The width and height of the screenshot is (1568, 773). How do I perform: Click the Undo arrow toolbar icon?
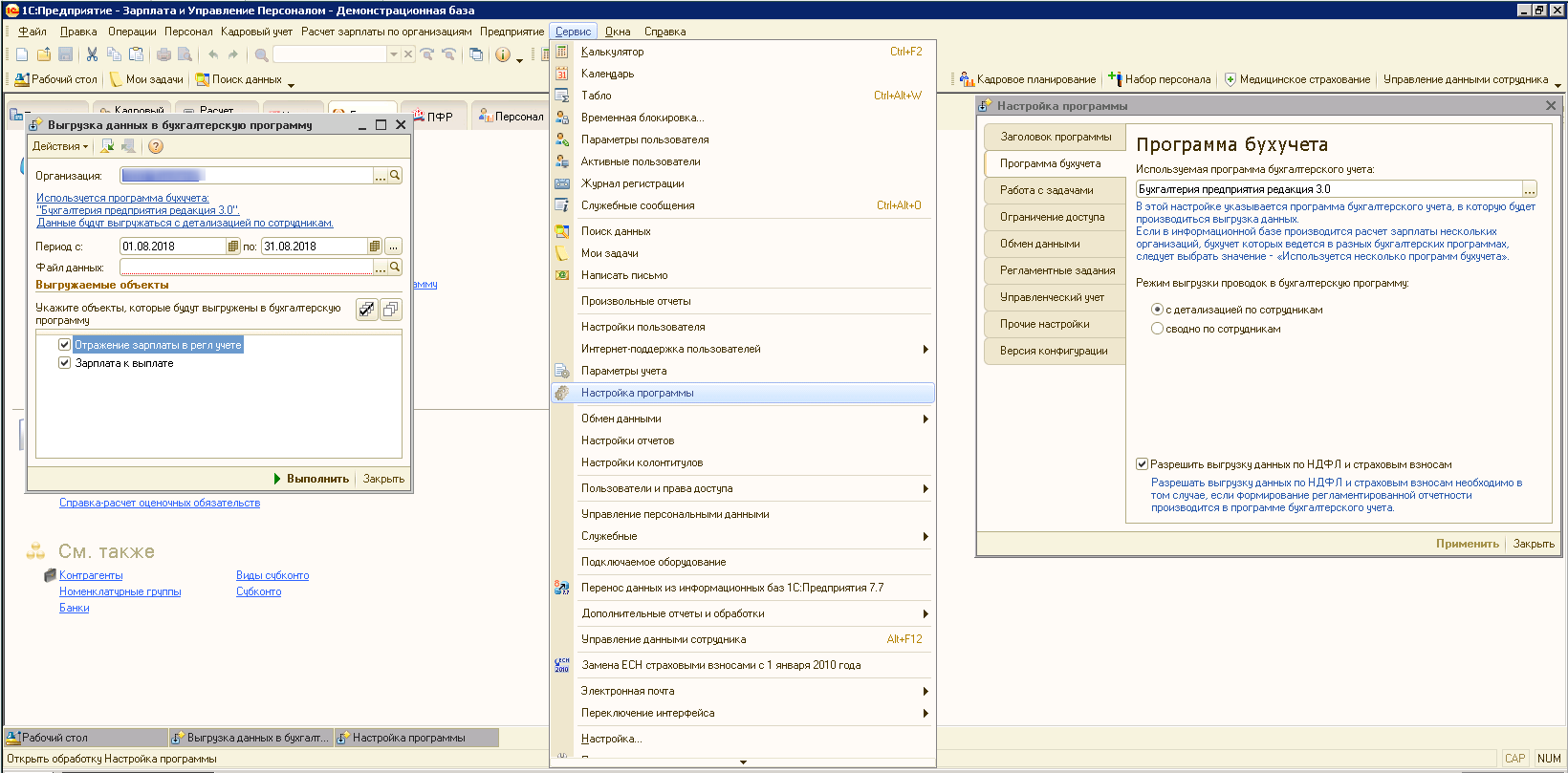coord(213,54)
